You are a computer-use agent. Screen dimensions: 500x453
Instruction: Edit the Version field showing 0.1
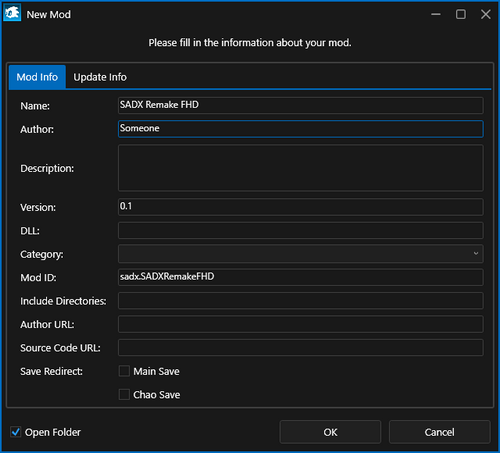click(301, 207)
